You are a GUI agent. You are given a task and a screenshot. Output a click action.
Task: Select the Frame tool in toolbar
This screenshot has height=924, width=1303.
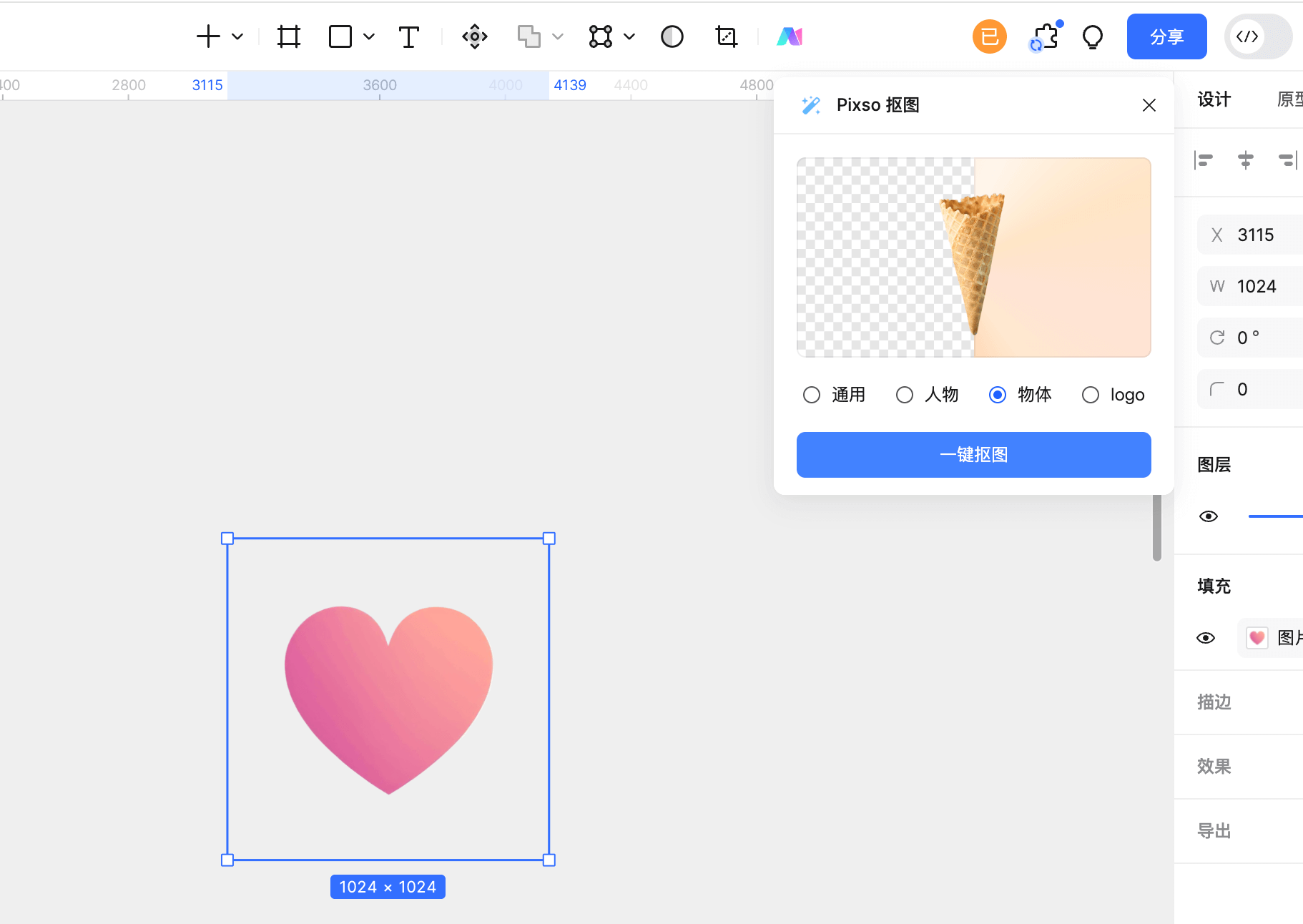point(289,36)
